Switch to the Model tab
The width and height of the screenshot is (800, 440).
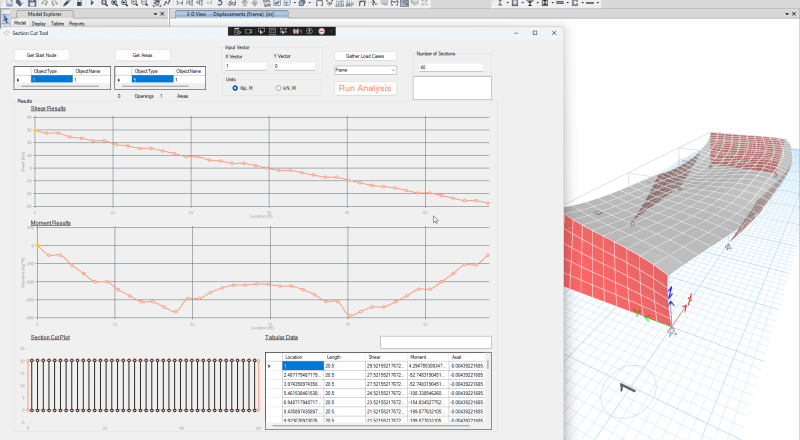click(20, 23)
